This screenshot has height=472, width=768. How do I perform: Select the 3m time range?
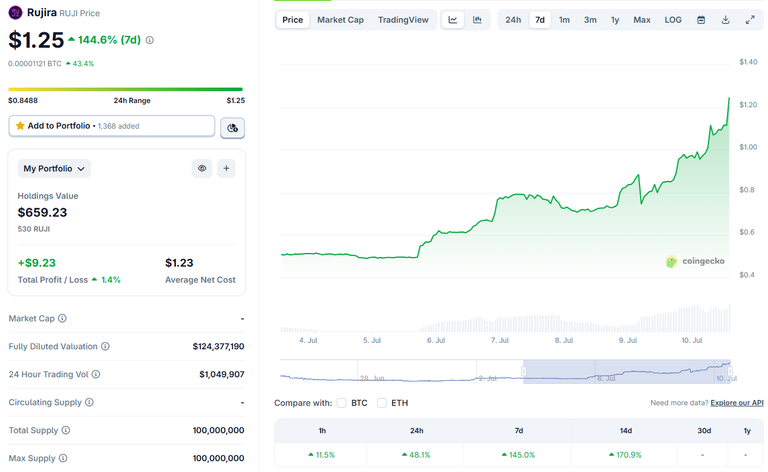[x=590, y=20]
